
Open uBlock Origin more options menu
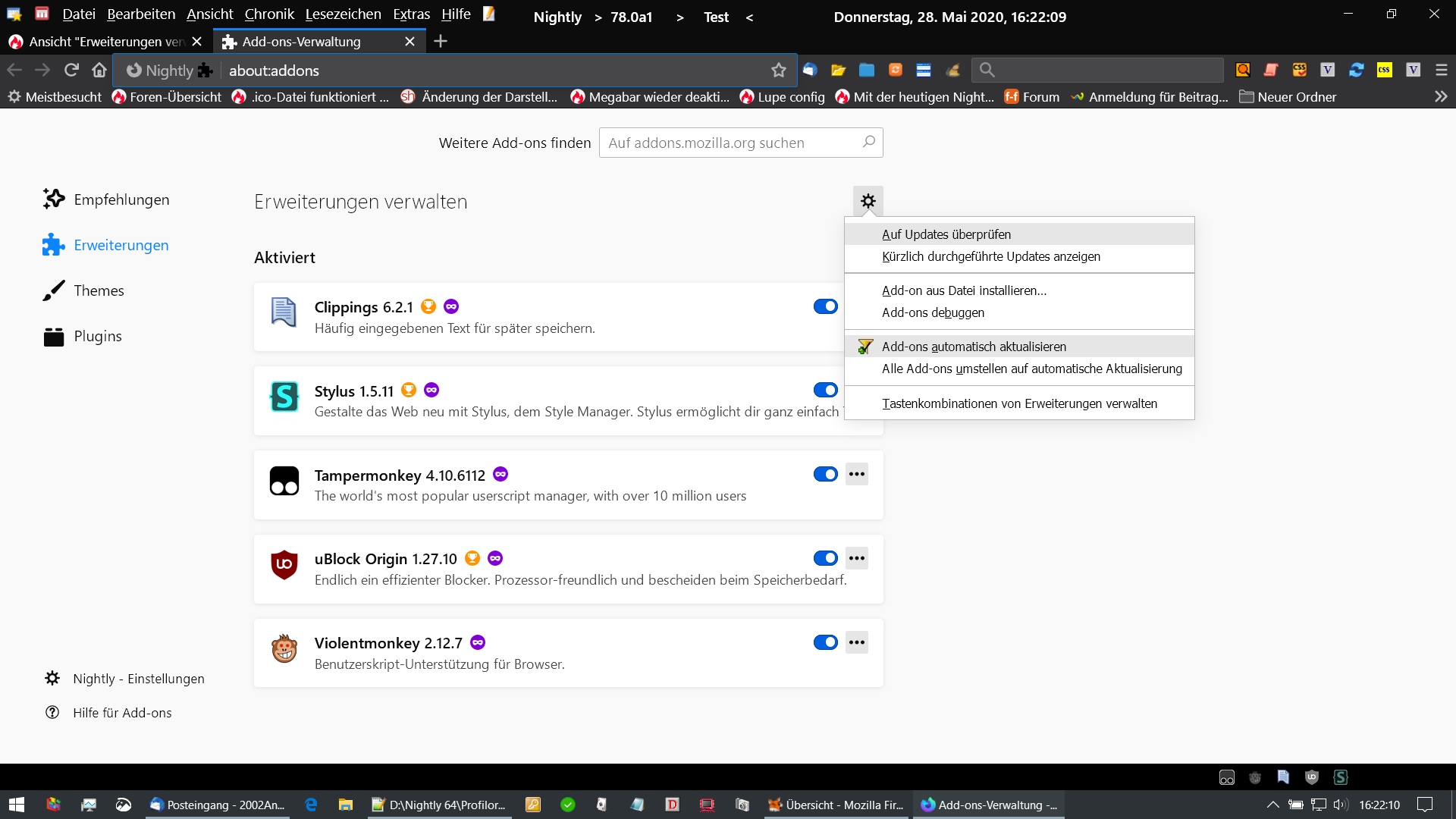(857, 558)
